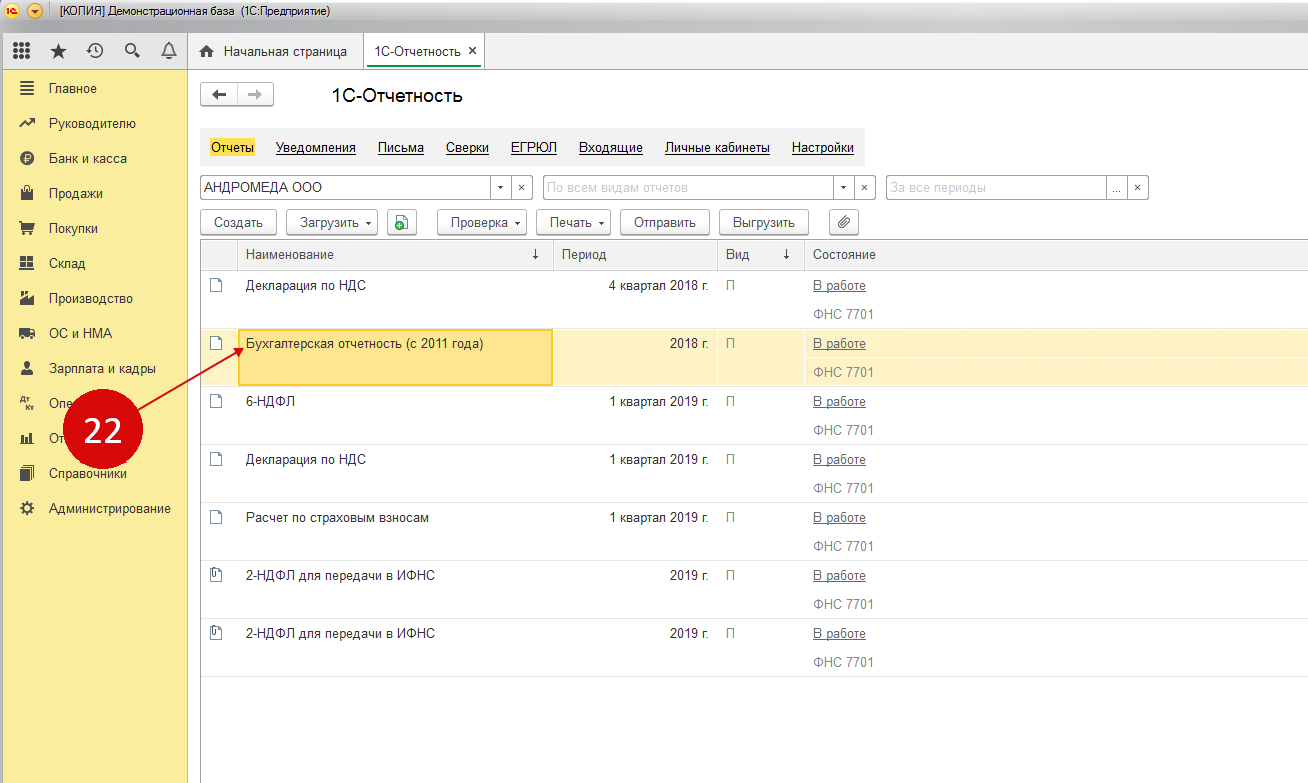This screenshot has width=1308, height=783.
Task: Click the Выгрузить button
Action: tap(764, 223)
